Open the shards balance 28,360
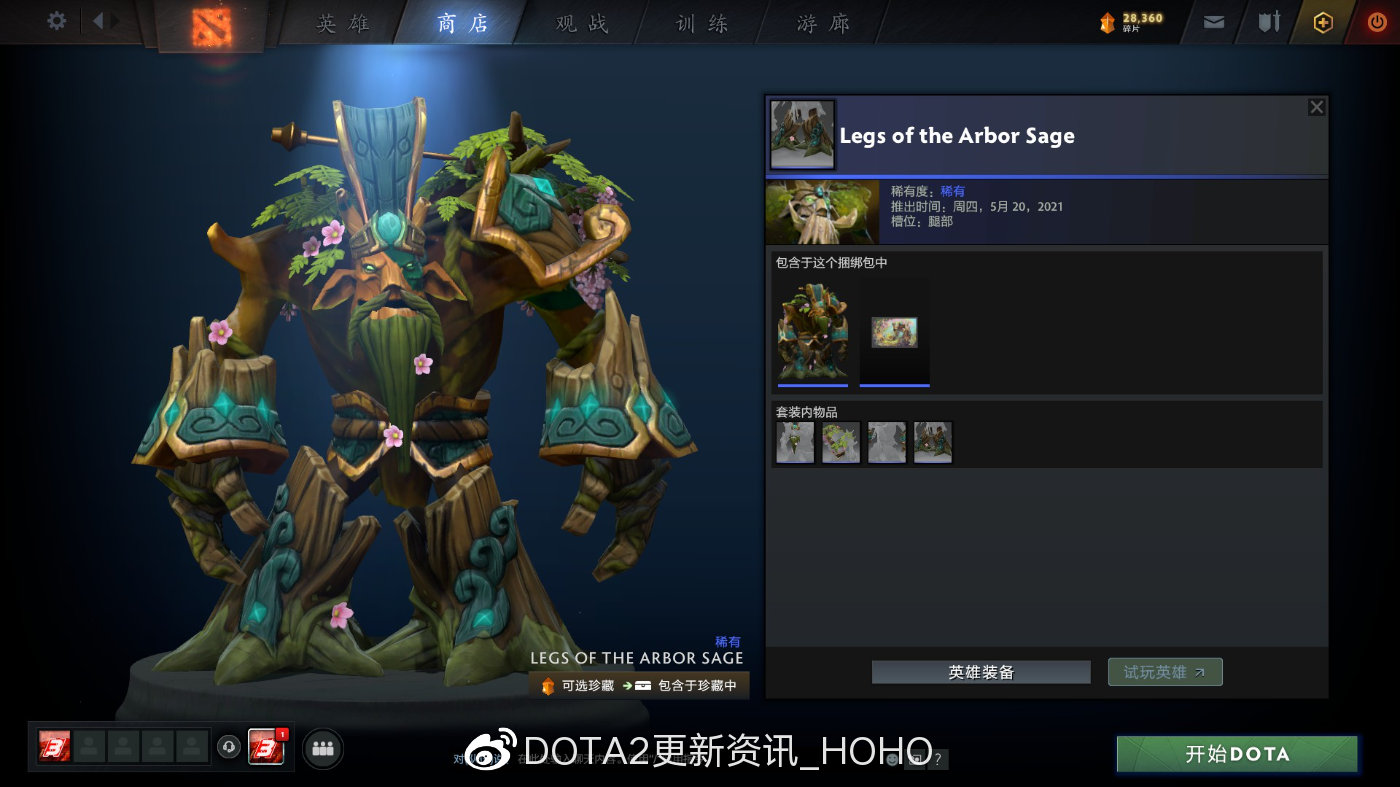Image resolution: width=1400 pixels, height=787 pixels. click(1131, 22)
